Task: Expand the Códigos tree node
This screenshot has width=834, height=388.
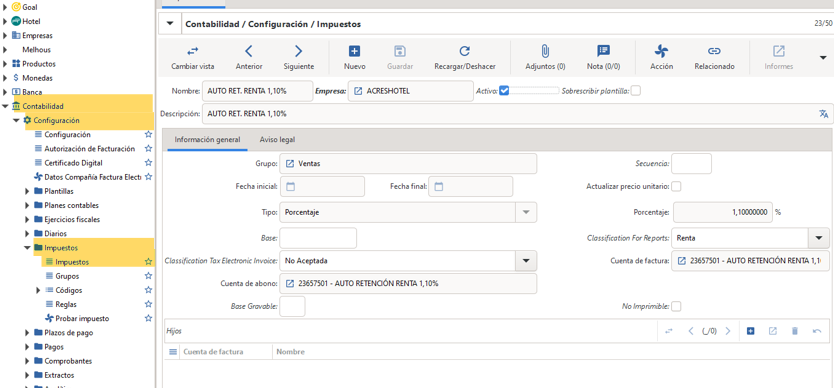Action: point(38,290)
